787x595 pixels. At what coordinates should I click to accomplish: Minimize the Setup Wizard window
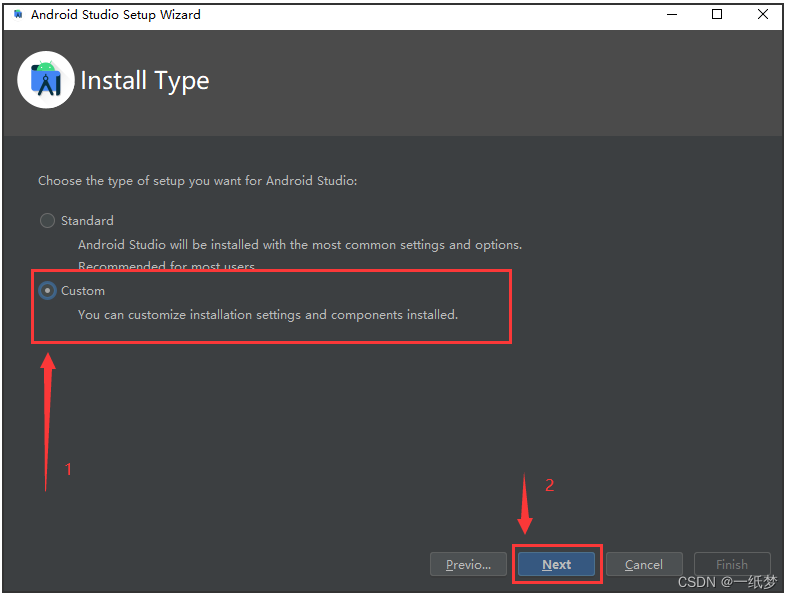tap(672, 15)
